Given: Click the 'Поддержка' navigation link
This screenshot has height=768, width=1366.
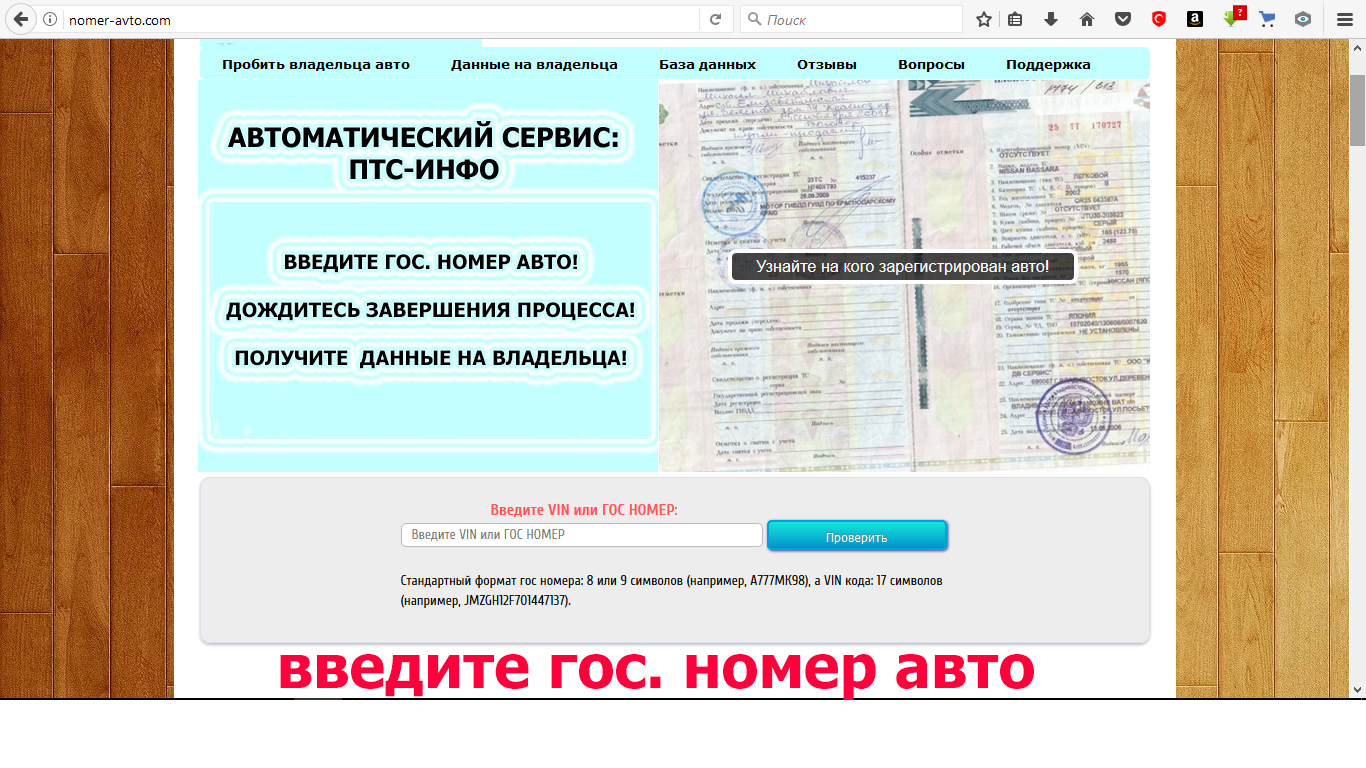Looking at the screenshot, I should pyautogui.click(x=1048, y=64).
